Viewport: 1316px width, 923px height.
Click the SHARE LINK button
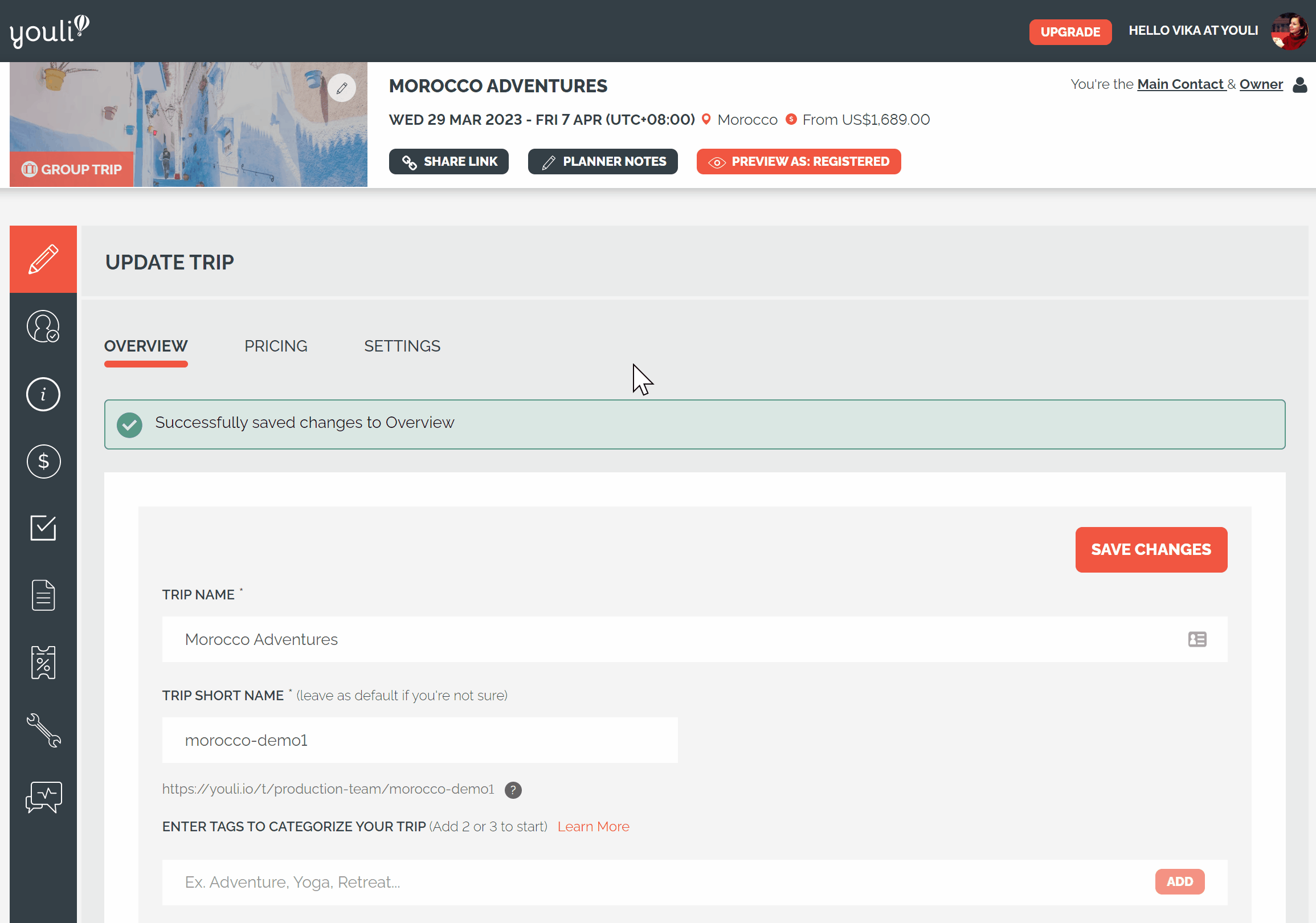coord(449,161)
